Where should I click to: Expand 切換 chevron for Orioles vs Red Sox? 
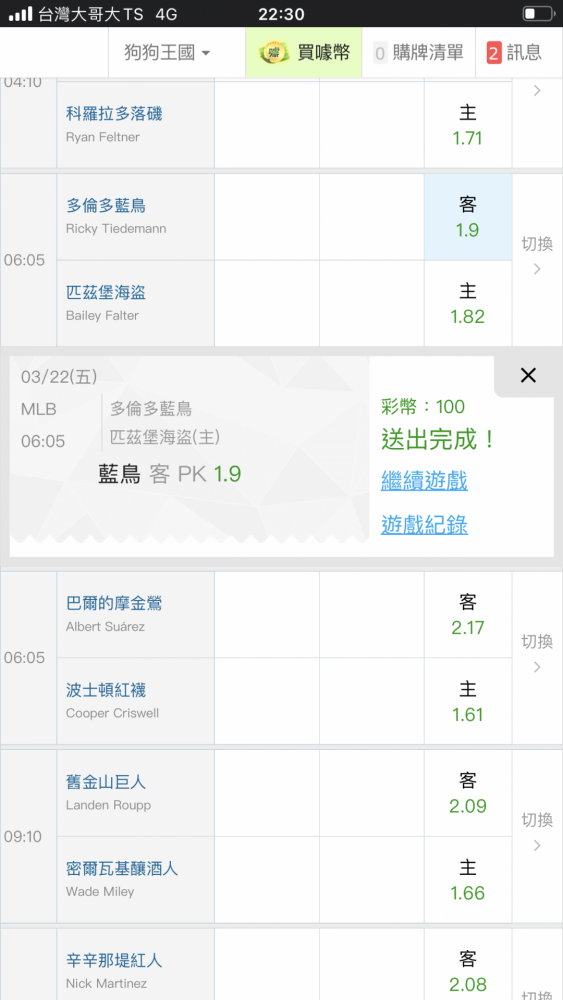pyautogui.click(x=537, y=654)
